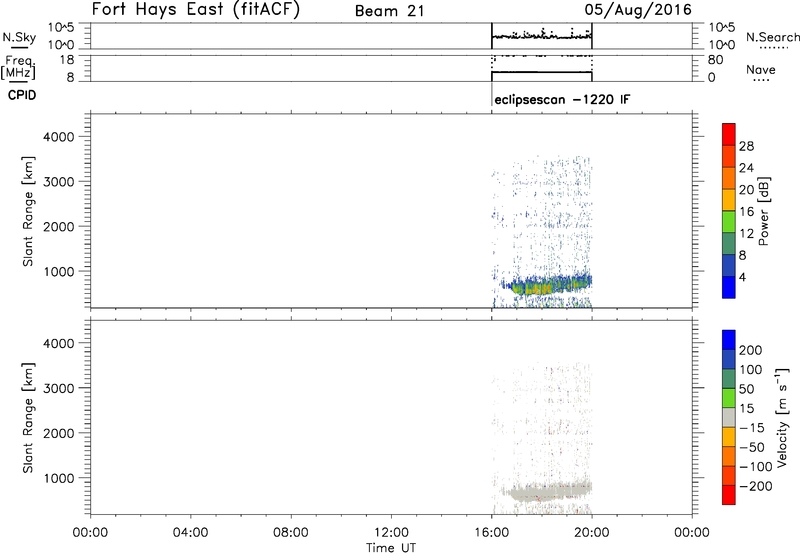Click the date '05/Aug/2016'

638,10
